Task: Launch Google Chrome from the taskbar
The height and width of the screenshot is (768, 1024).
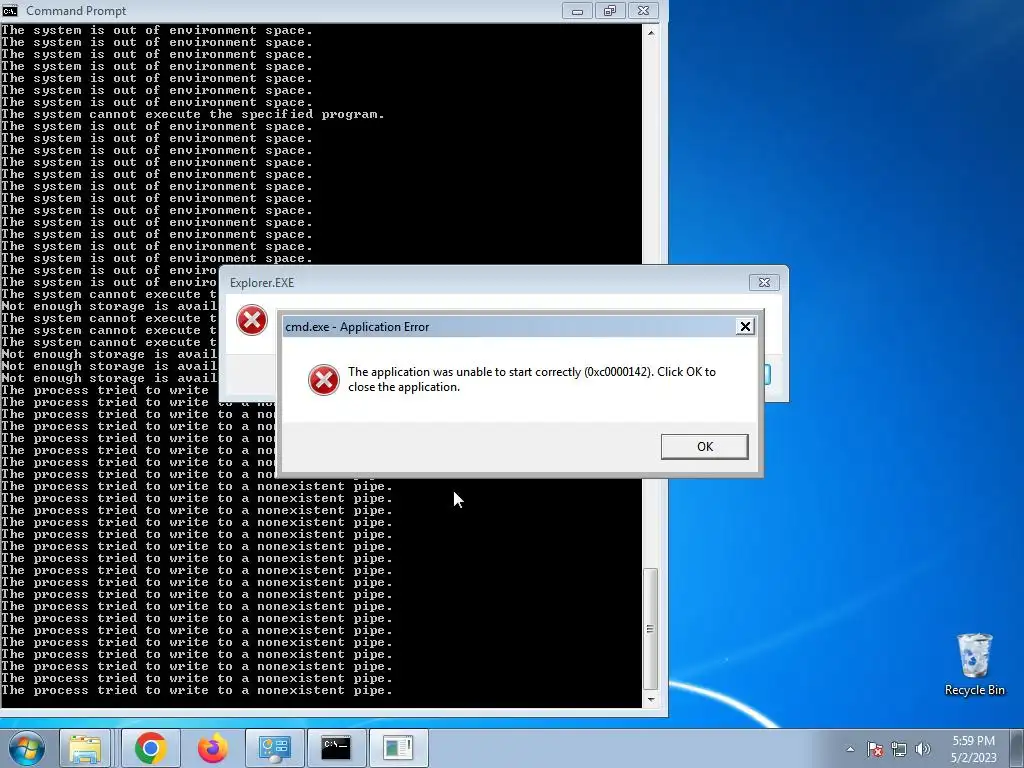Action: (x=150, y=748)
